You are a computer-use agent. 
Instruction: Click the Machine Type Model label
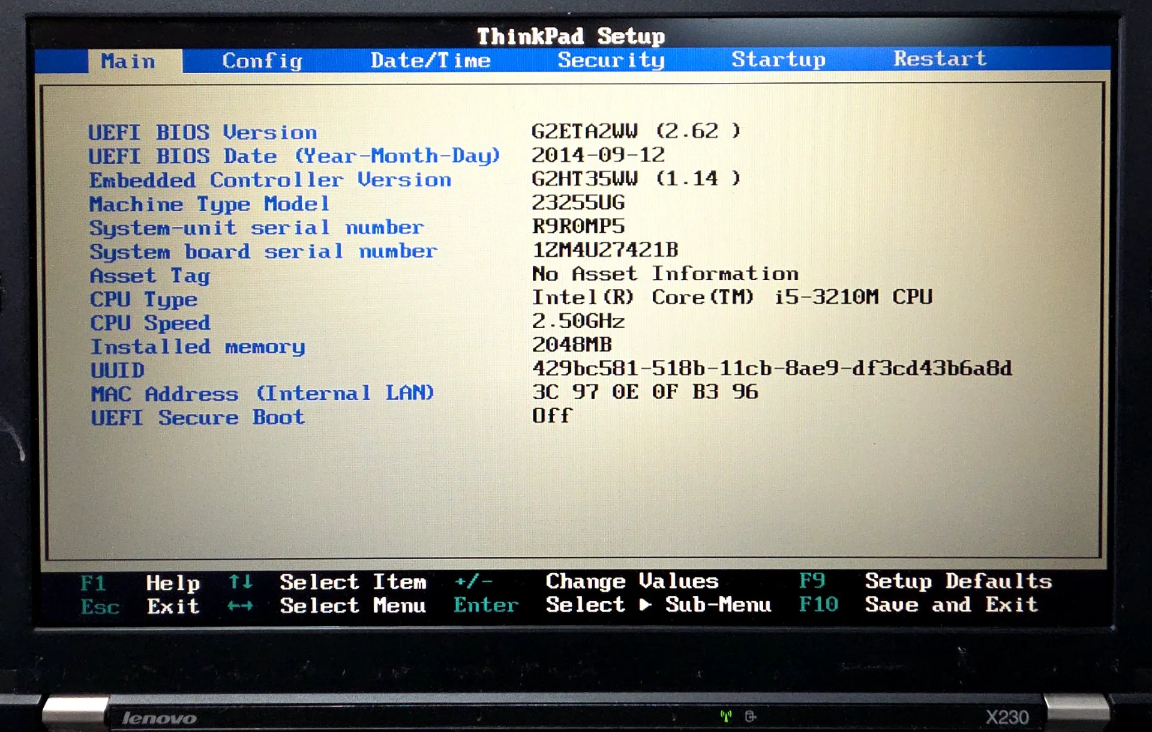209,204
